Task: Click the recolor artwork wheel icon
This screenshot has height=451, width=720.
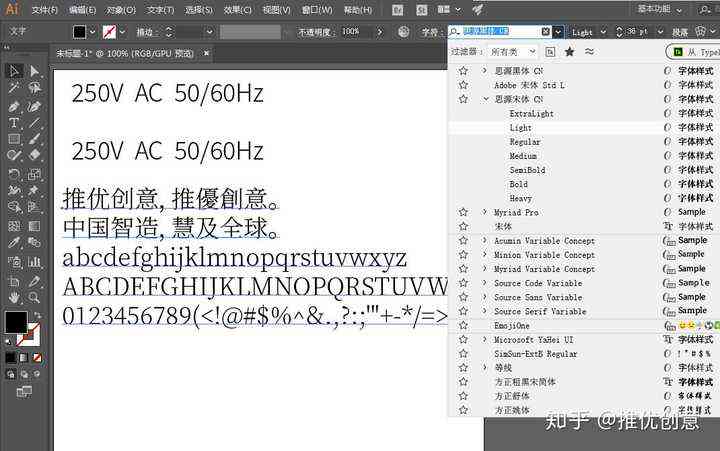Action: (404, 32)
